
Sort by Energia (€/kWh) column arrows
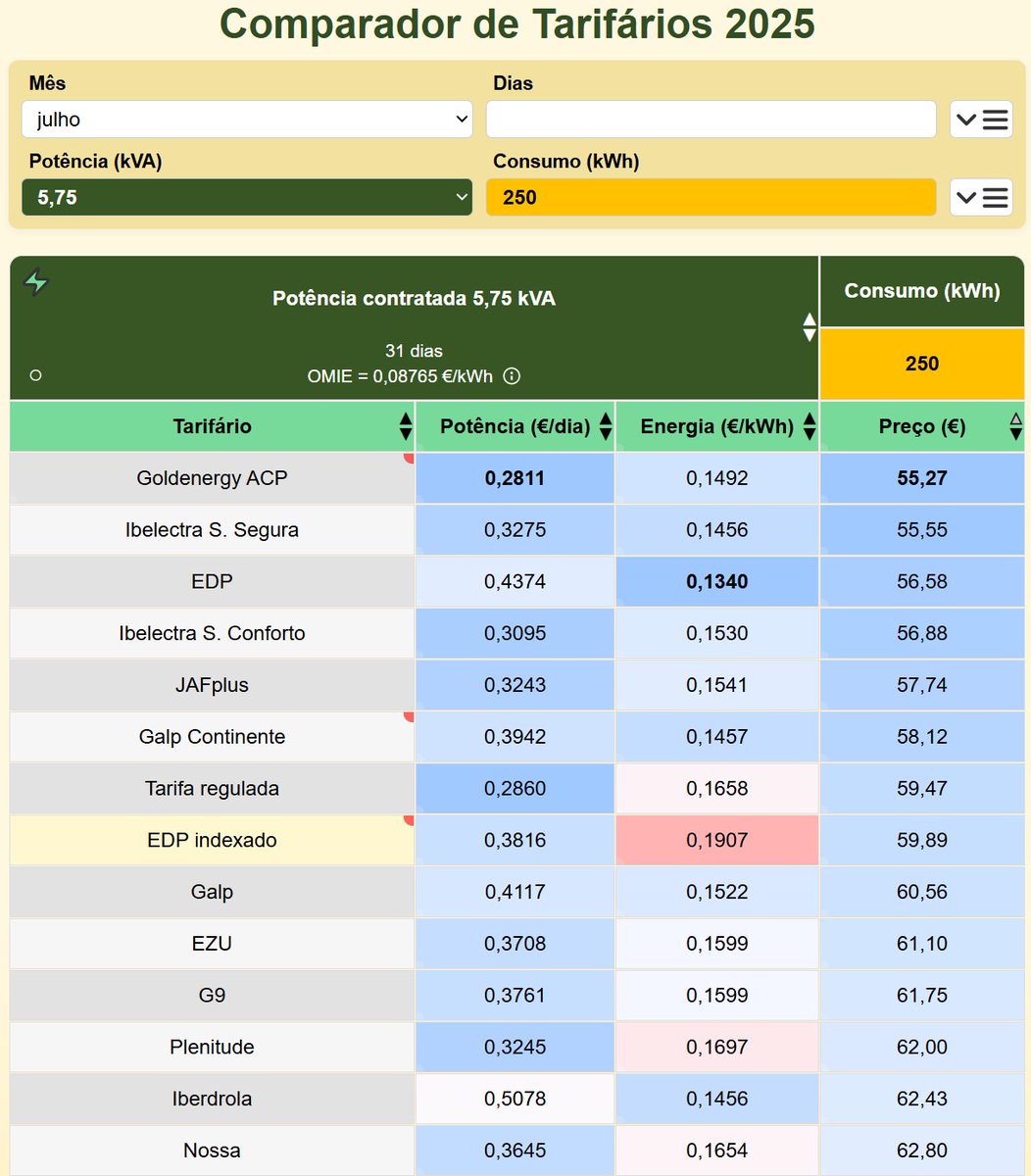[810, 426]
